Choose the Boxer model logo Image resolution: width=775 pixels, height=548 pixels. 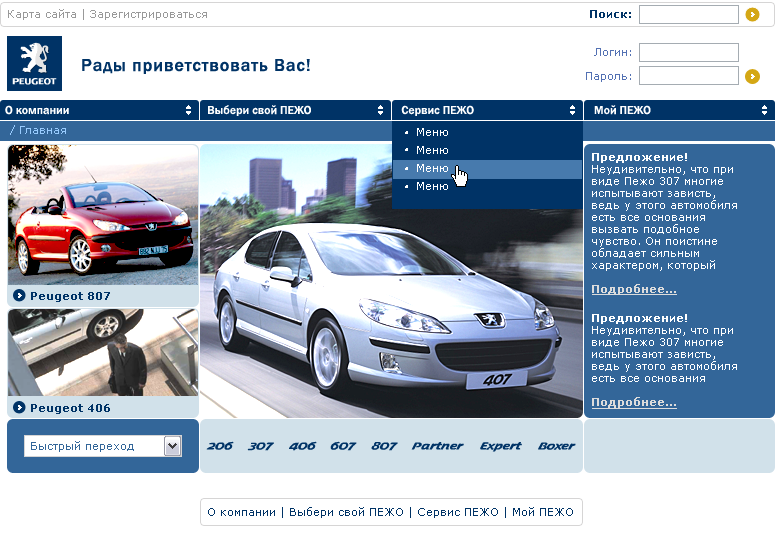[556, 446]
